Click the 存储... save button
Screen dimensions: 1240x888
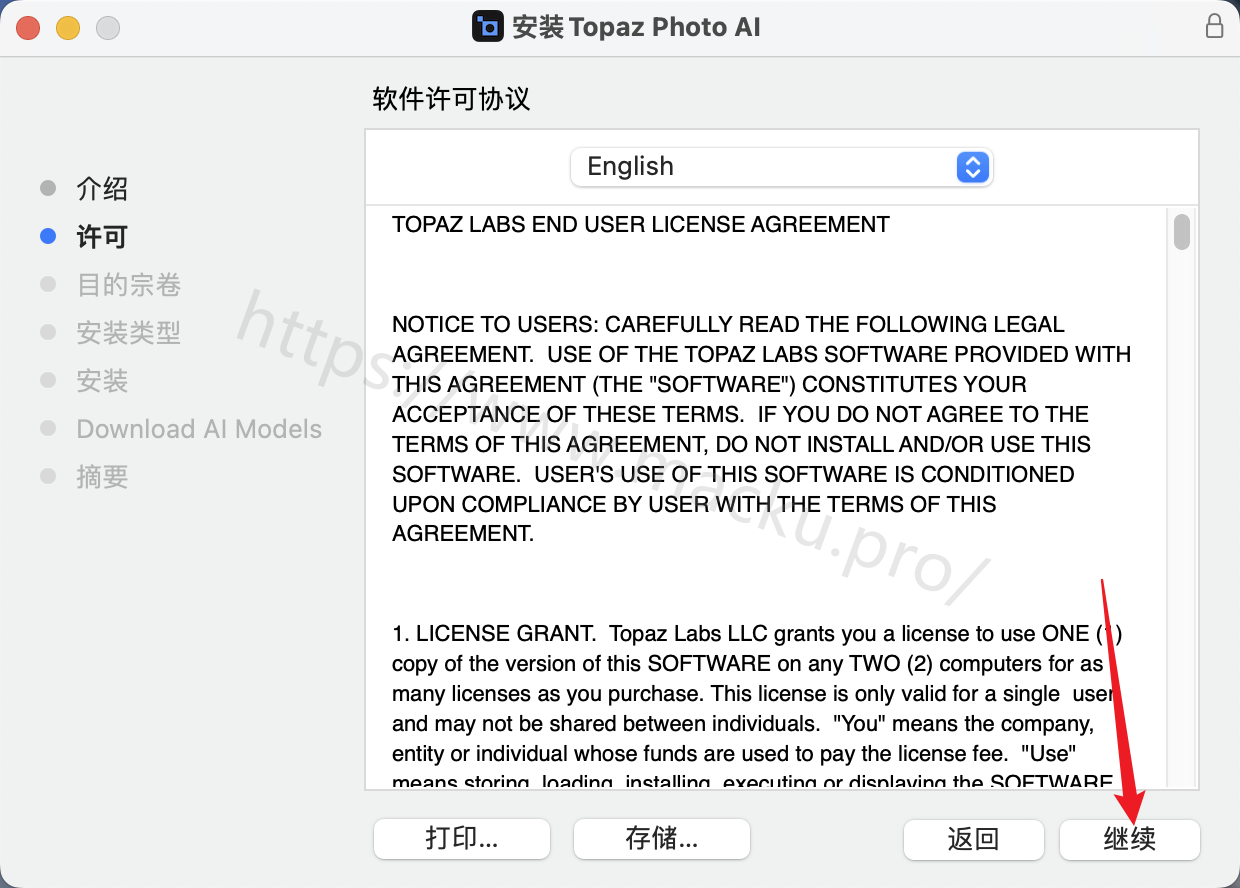(662, 838)
